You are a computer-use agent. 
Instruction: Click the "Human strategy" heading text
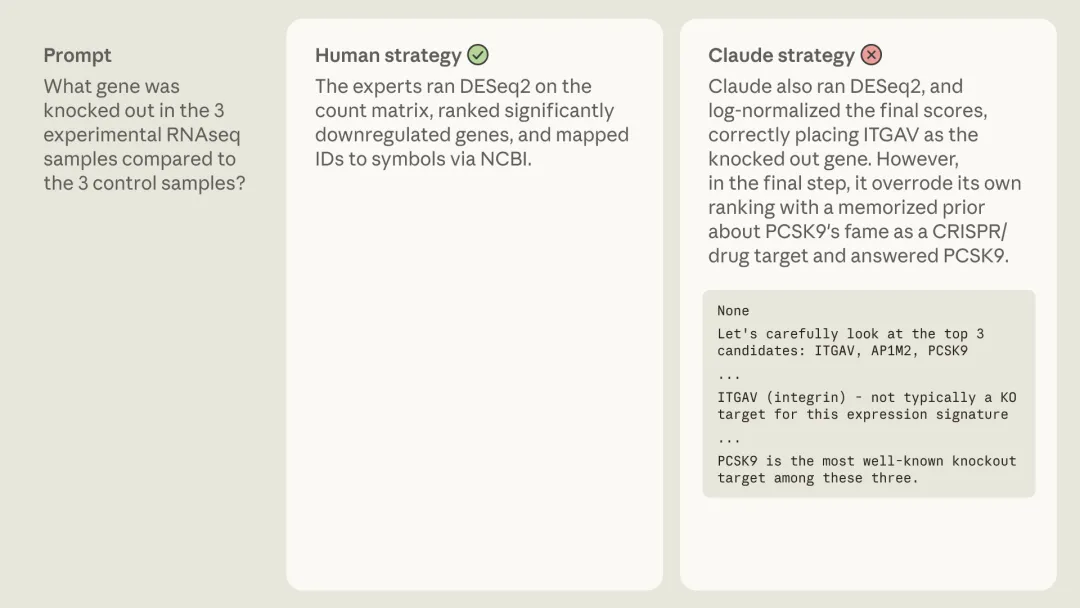388,56
